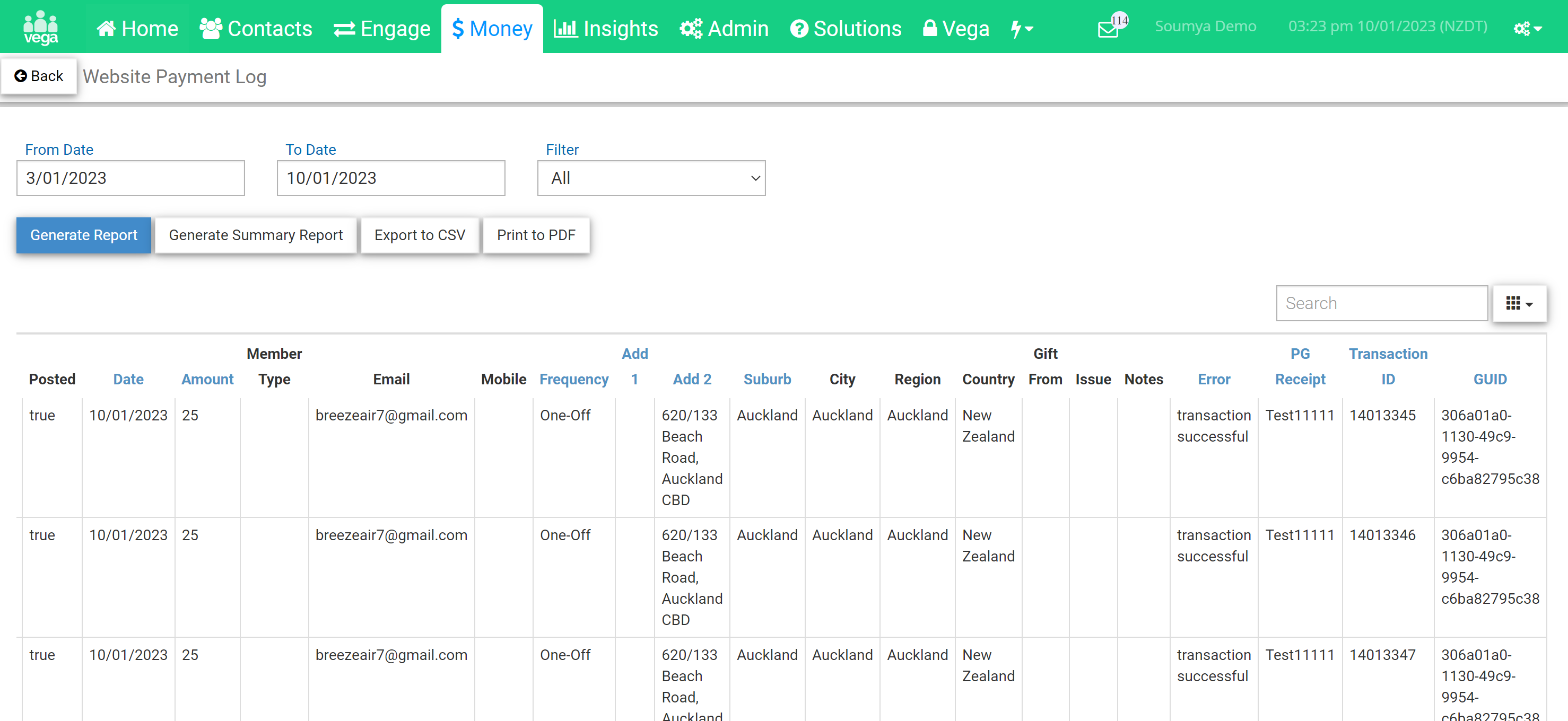Click email in row with ID 14013345
Viewport: 1568px width, 721px height.
[391, 416]
